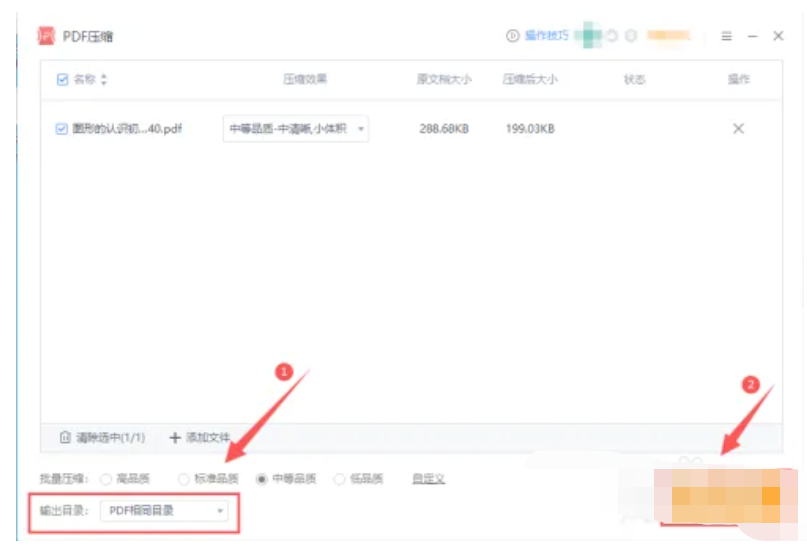Remove the pdf file with its row X icon
This screenshot has height=553, width=807.
[738, 128]
